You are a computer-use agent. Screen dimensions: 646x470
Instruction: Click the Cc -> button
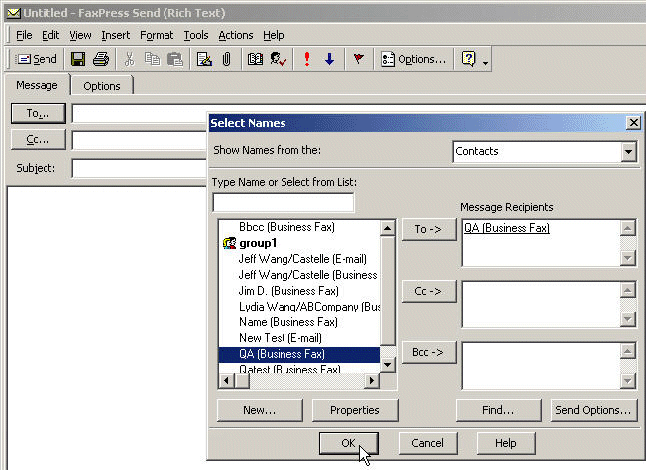click(x=428, y=291)
